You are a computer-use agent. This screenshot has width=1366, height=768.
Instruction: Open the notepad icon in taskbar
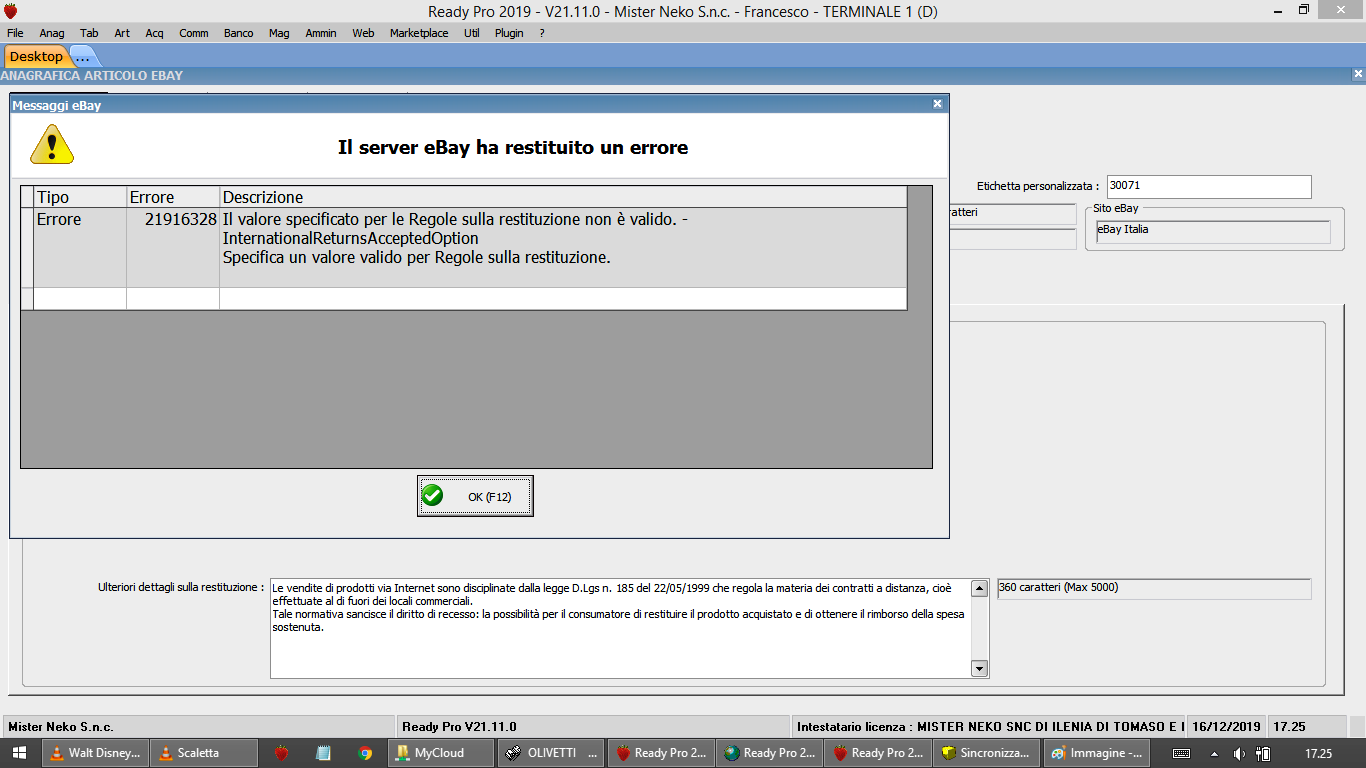[x=323, y=752]
